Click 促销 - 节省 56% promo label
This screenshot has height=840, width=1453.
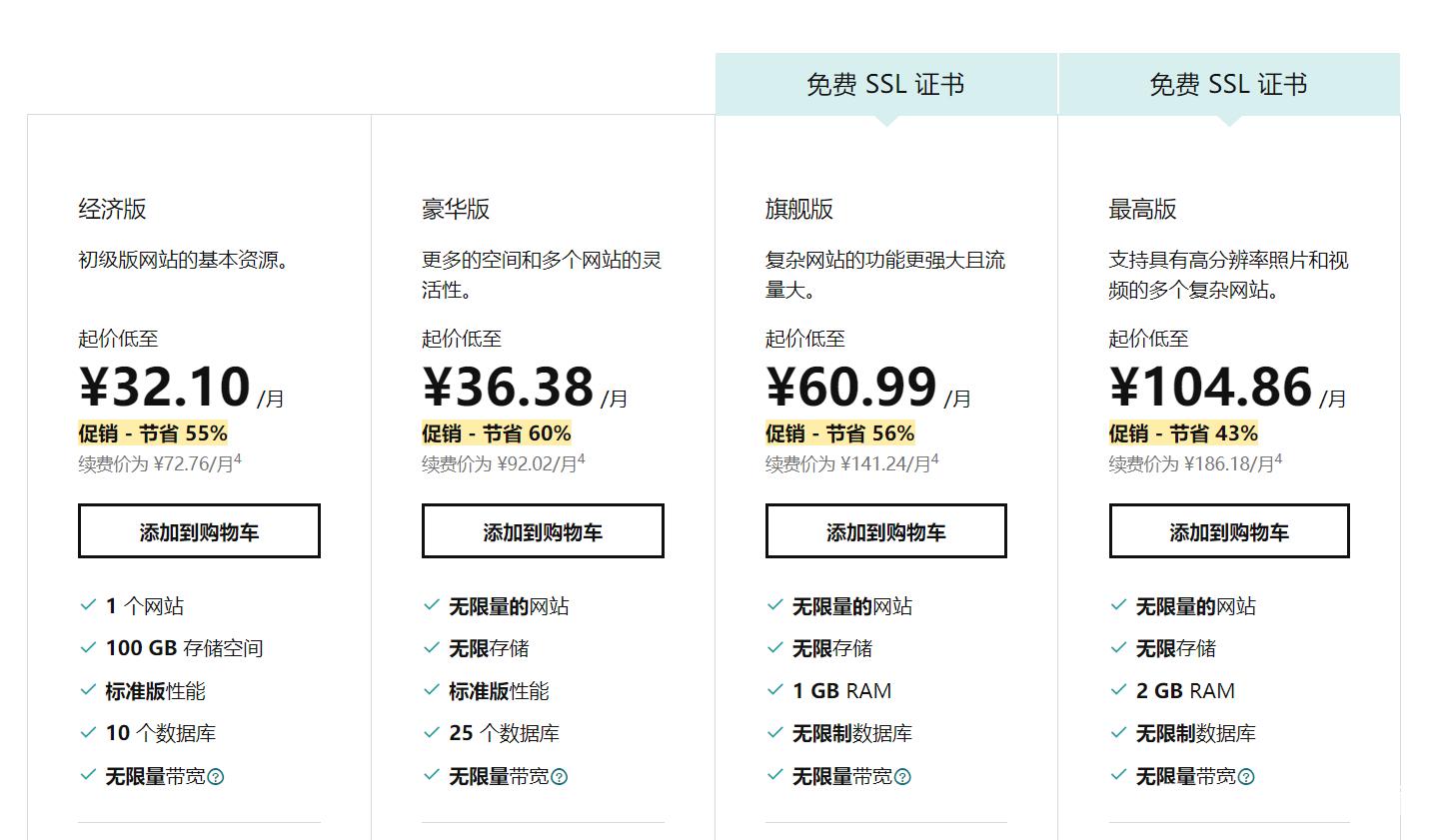pyautogui.click(x=840, y=433)
